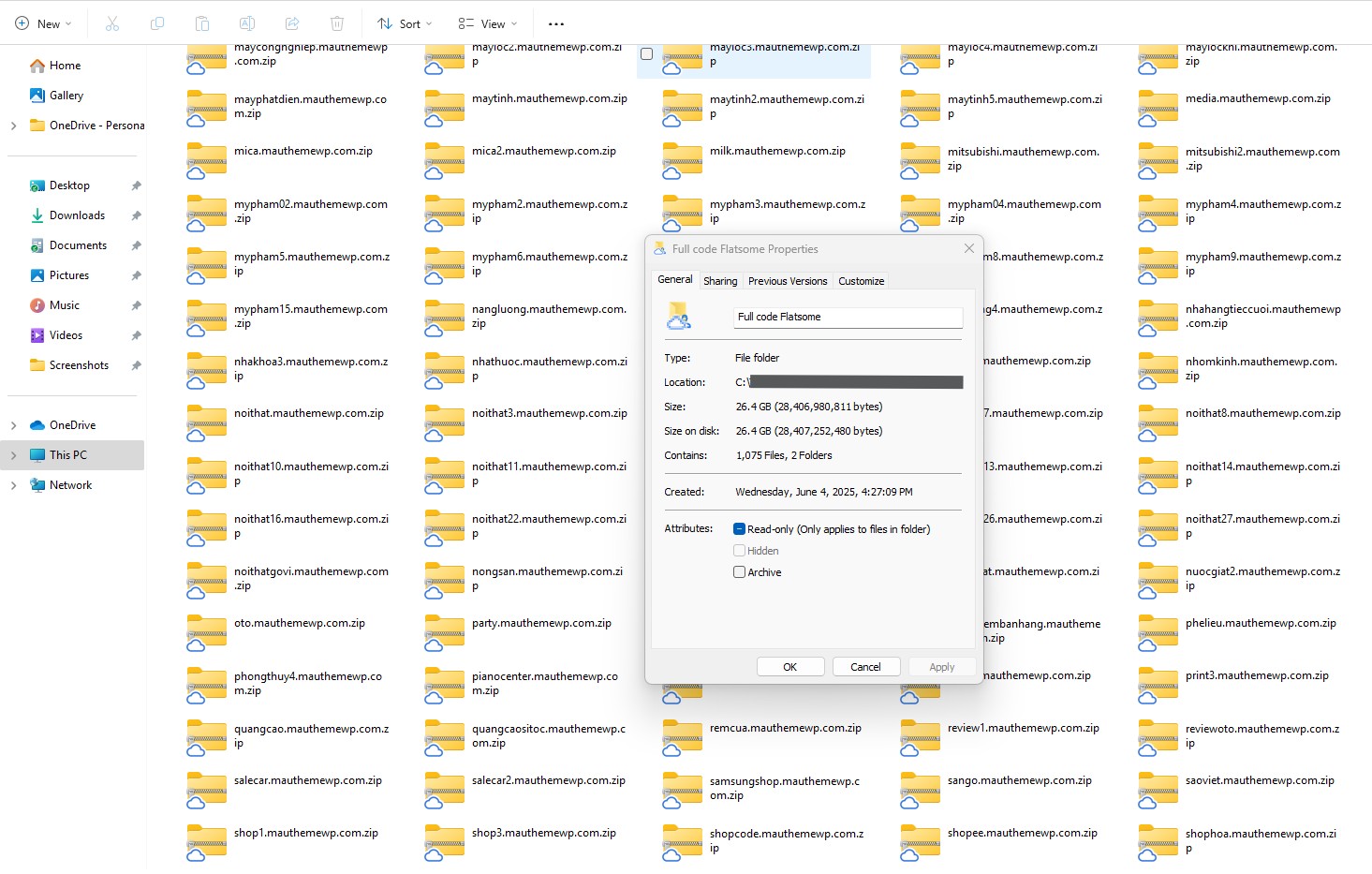Select shop3.mauthemewp.com.zip file name
Image resolution: width=1372 pixels, height=874 pixels.
click(544, 833)
